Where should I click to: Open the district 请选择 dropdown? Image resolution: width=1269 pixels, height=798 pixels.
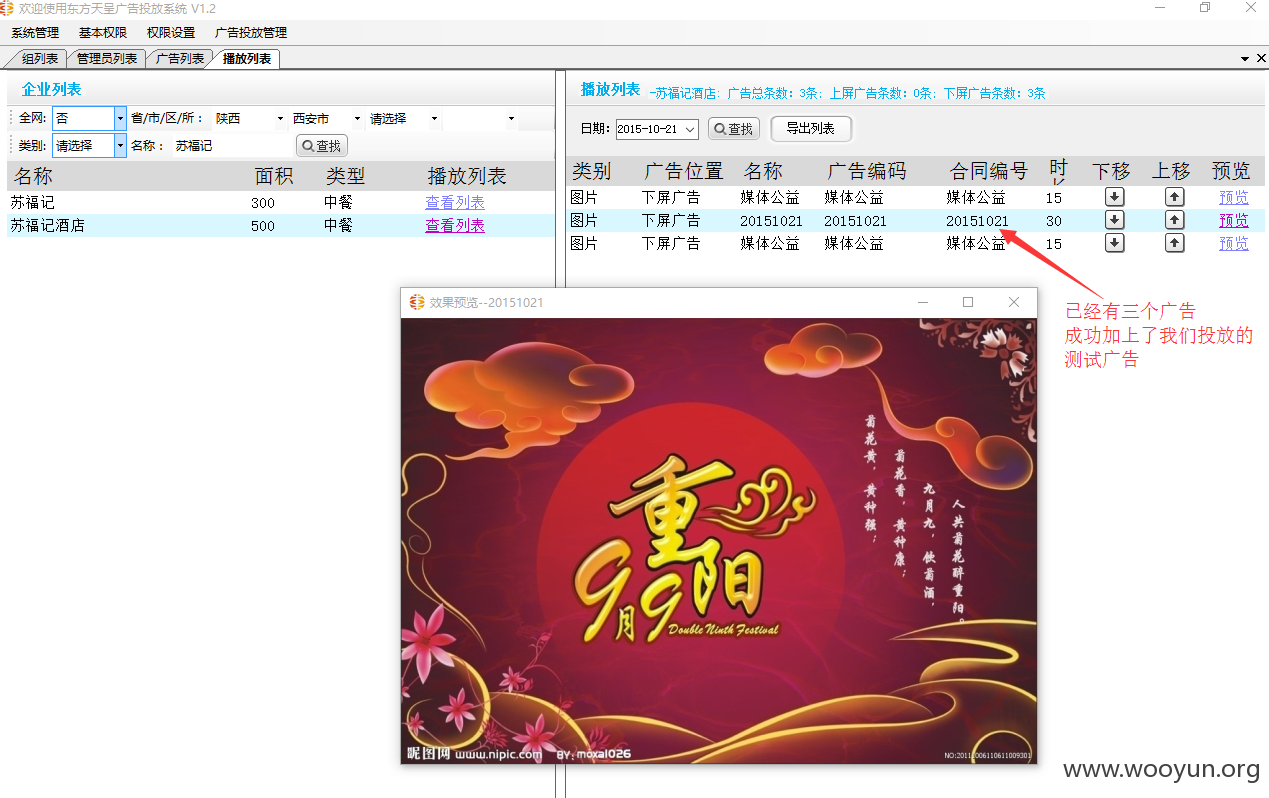tap(434, 119)
